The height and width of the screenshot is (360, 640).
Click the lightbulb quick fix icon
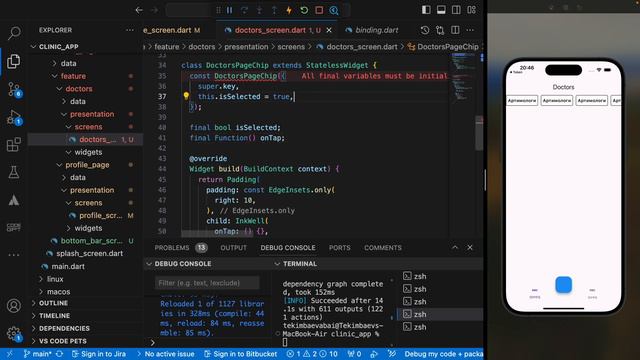coord(186,96)
